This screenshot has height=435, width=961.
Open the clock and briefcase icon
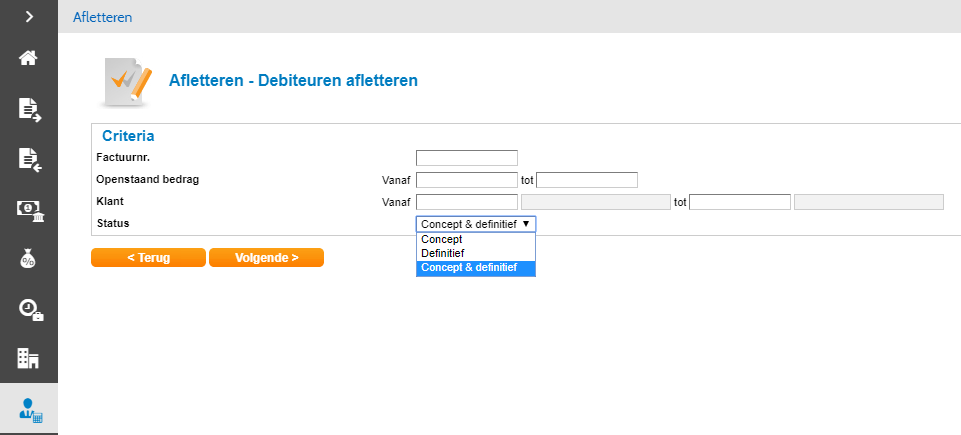29,309
